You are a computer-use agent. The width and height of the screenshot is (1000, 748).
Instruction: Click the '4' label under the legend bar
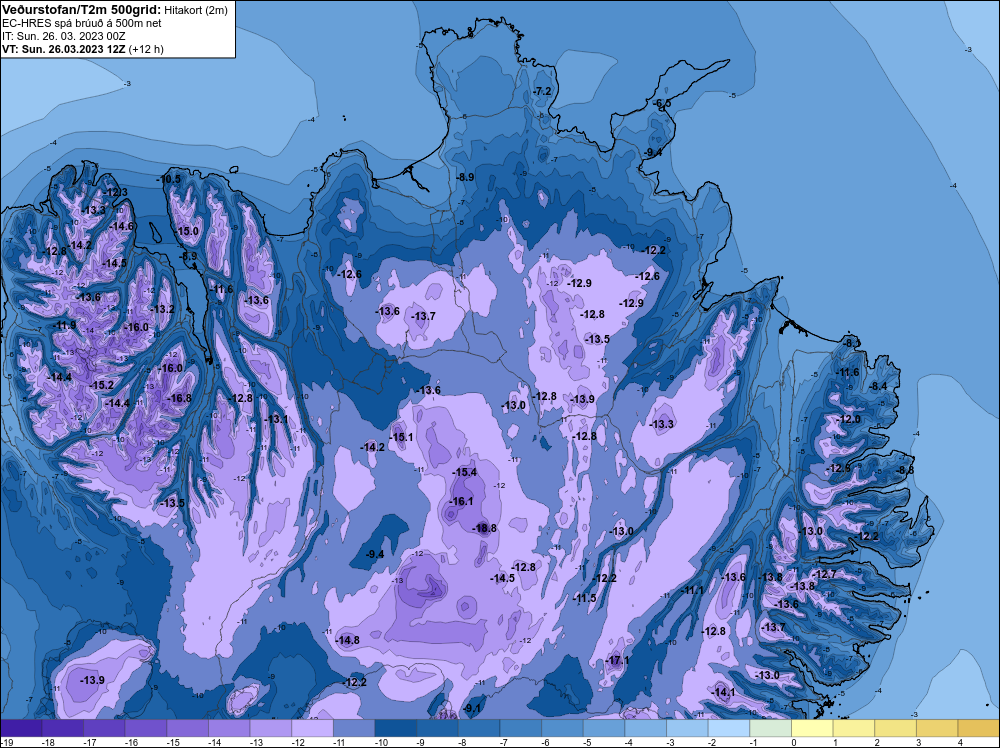click(960, 742)
